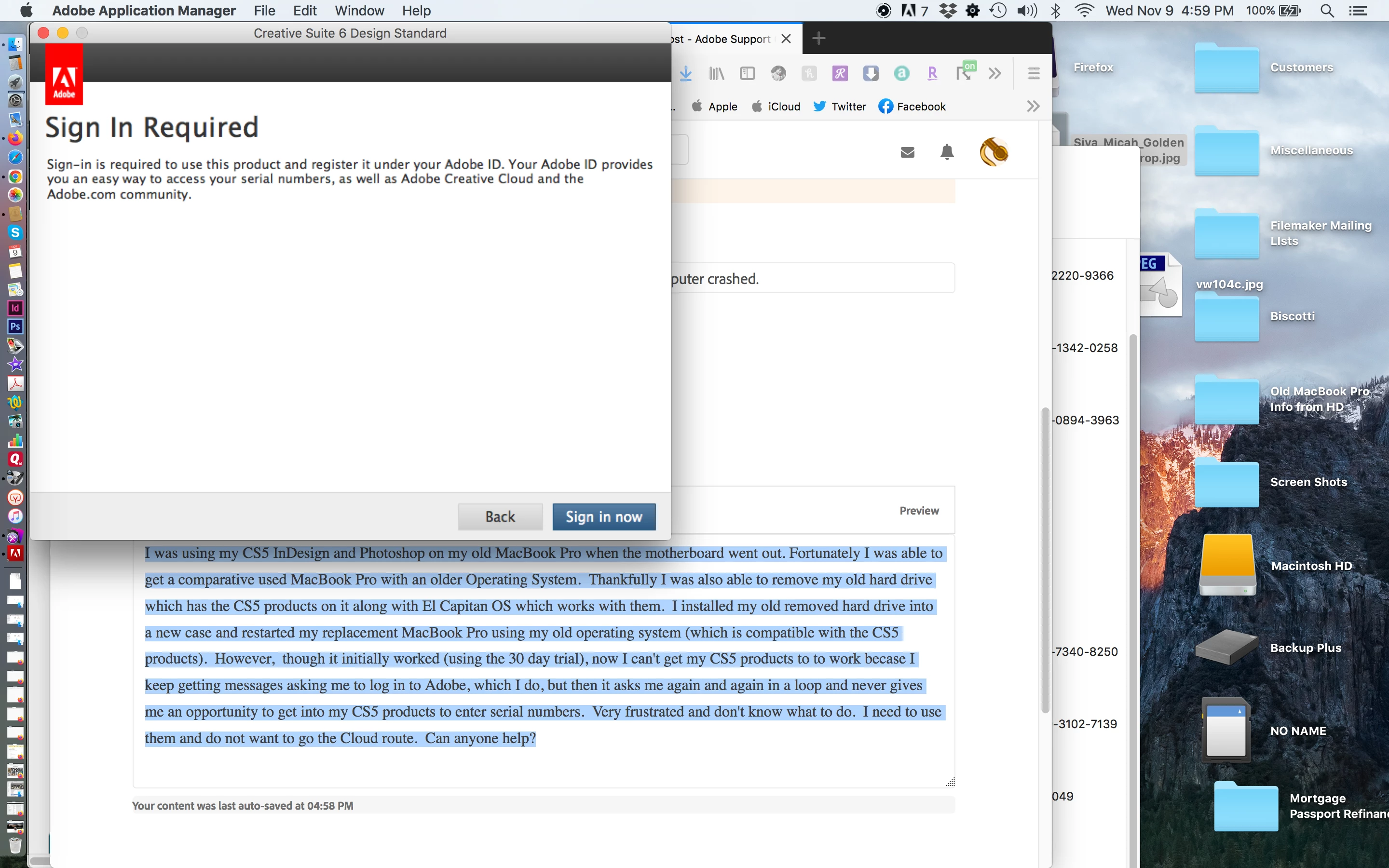Click the Photoshop icon in the dock
The width and height of the screenshot is (1389, 868).
tap(15, 326)
